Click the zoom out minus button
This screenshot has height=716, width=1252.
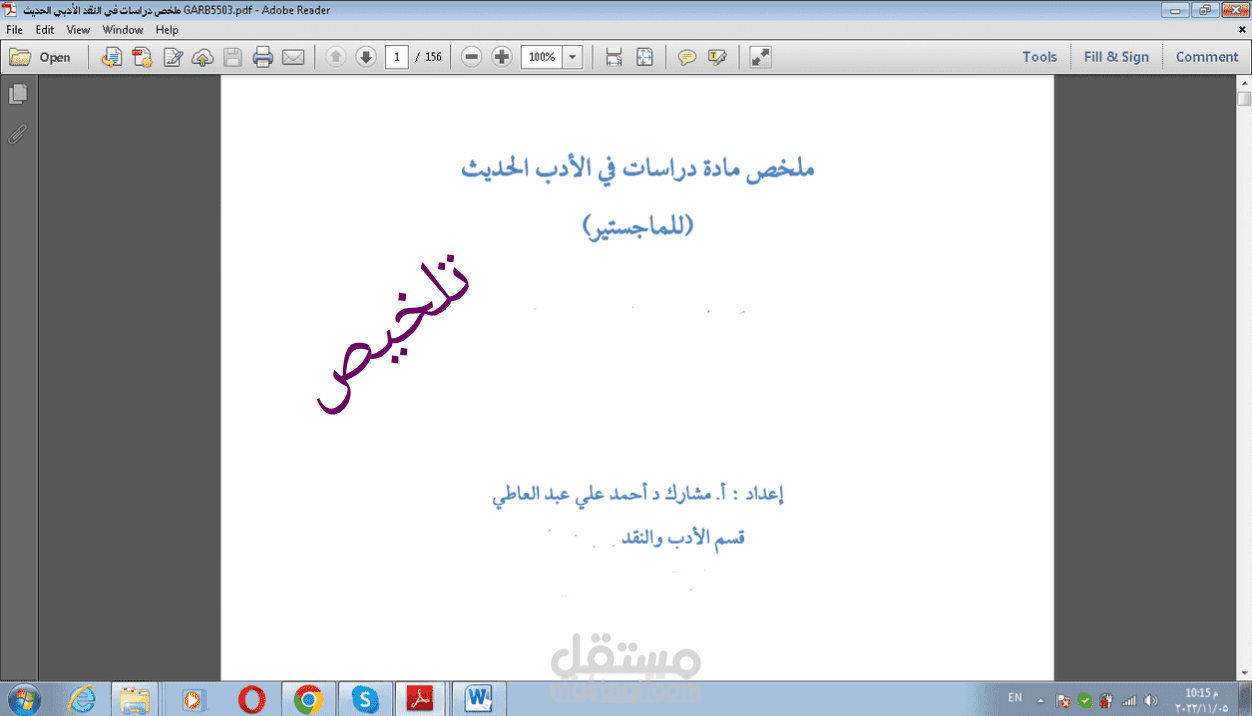(x=472, y=57)
